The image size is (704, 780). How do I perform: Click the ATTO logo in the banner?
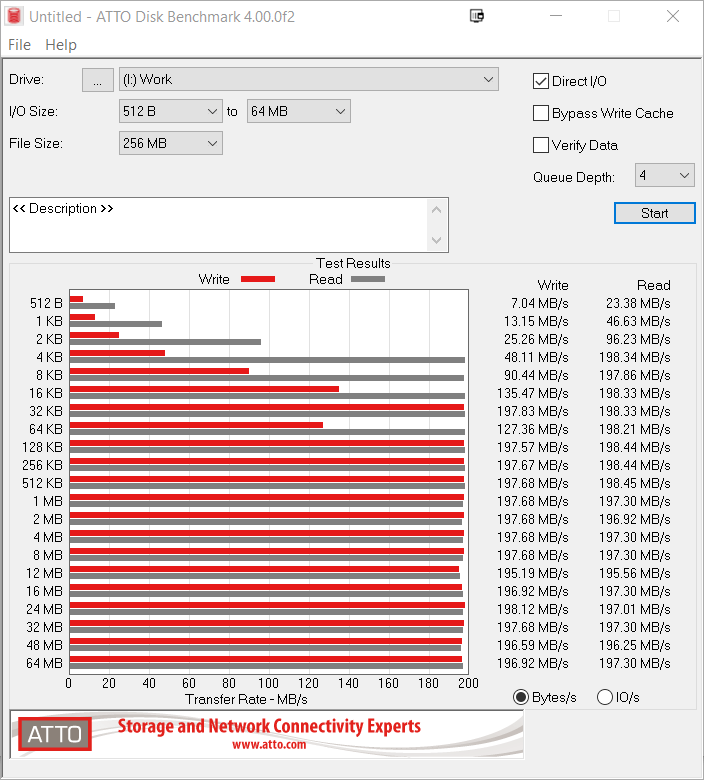54,735
